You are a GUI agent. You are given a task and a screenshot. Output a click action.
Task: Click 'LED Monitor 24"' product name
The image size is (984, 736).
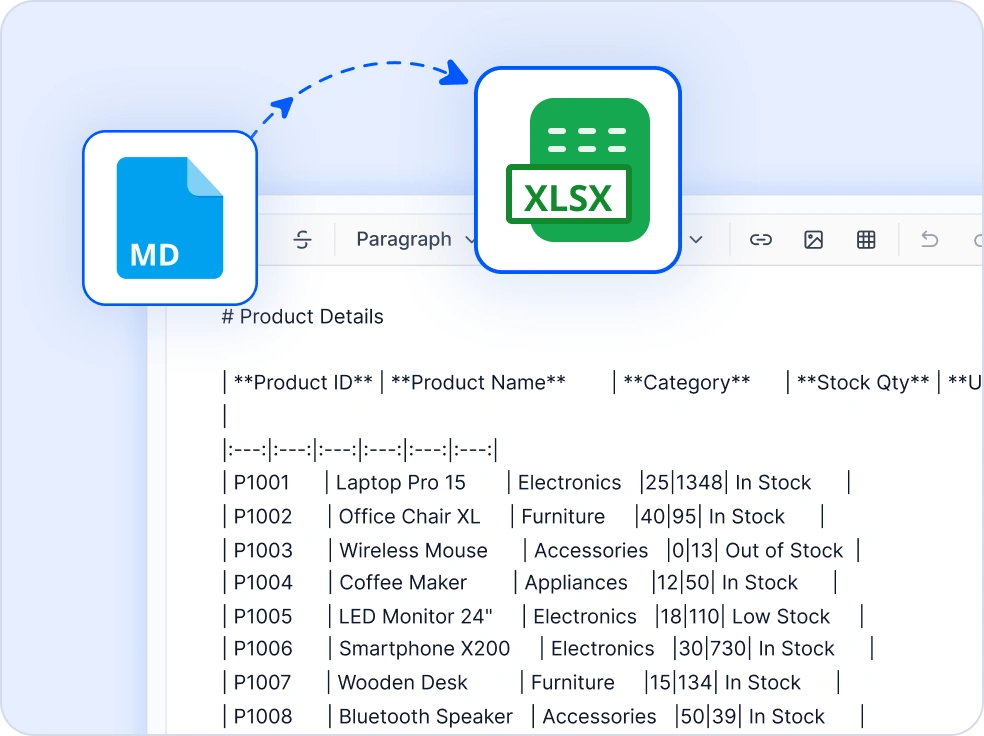coord(415,616)
